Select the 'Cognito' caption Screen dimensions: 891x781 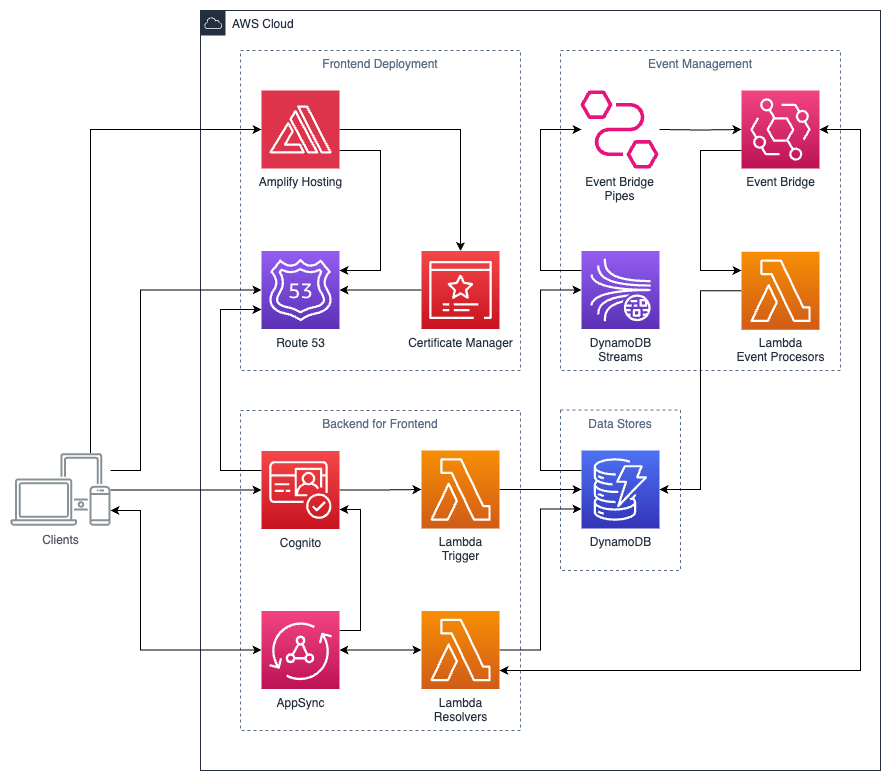300,543
